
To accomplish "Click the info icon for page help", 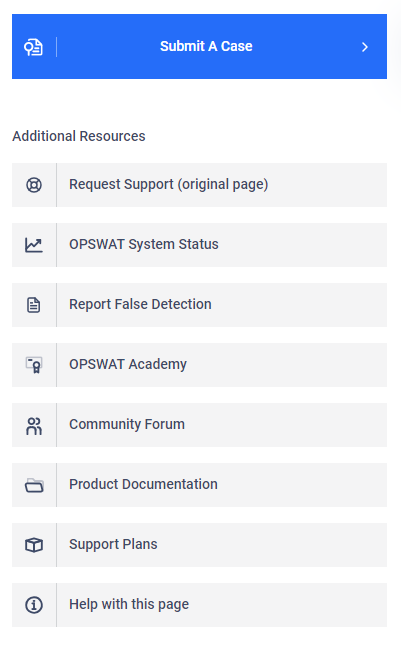I will point(34,605).
